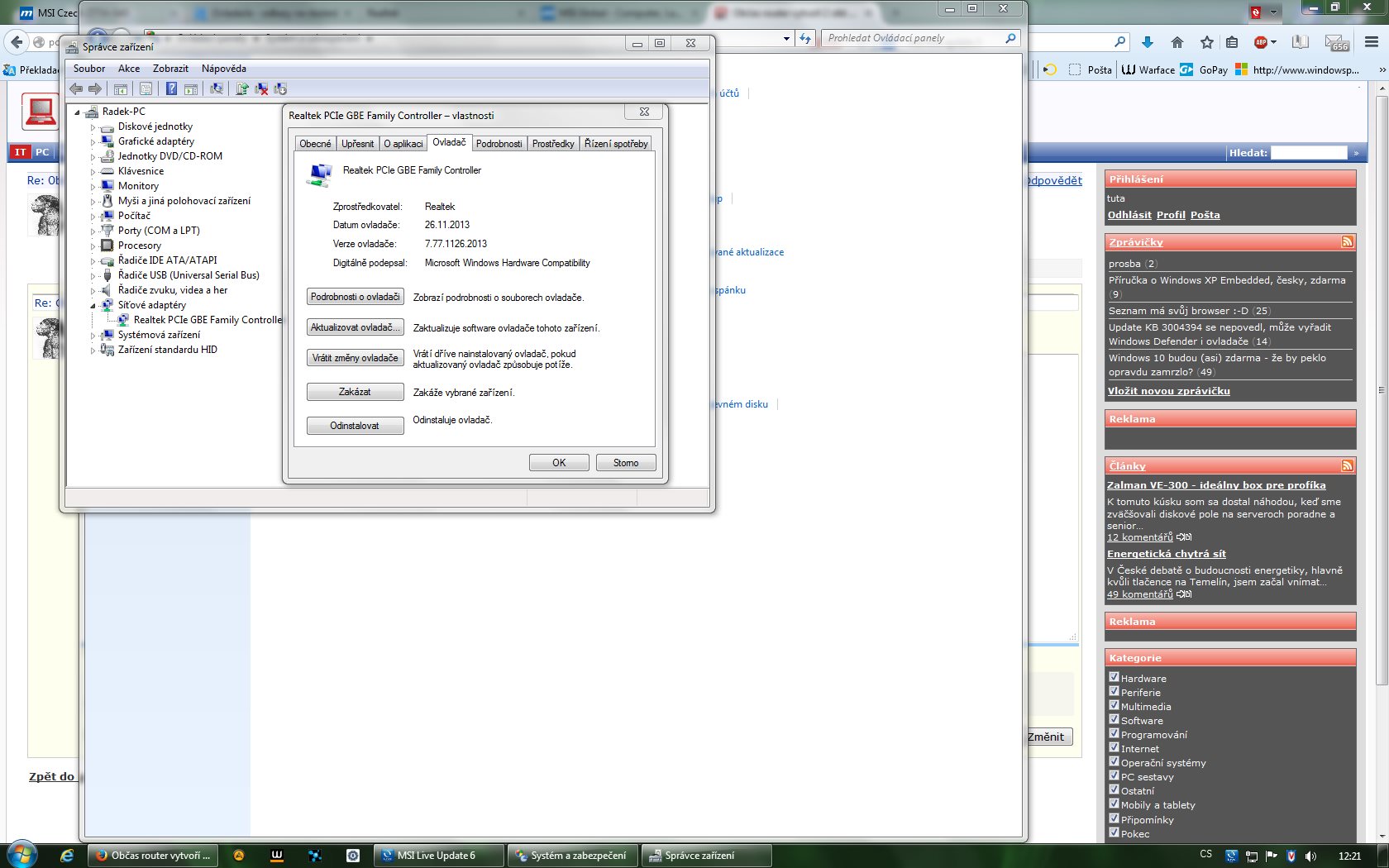This screenshot has width=1389, height=868.
Task: Click the Hledat search field on the website
Action: click(x=1309, y=153)
